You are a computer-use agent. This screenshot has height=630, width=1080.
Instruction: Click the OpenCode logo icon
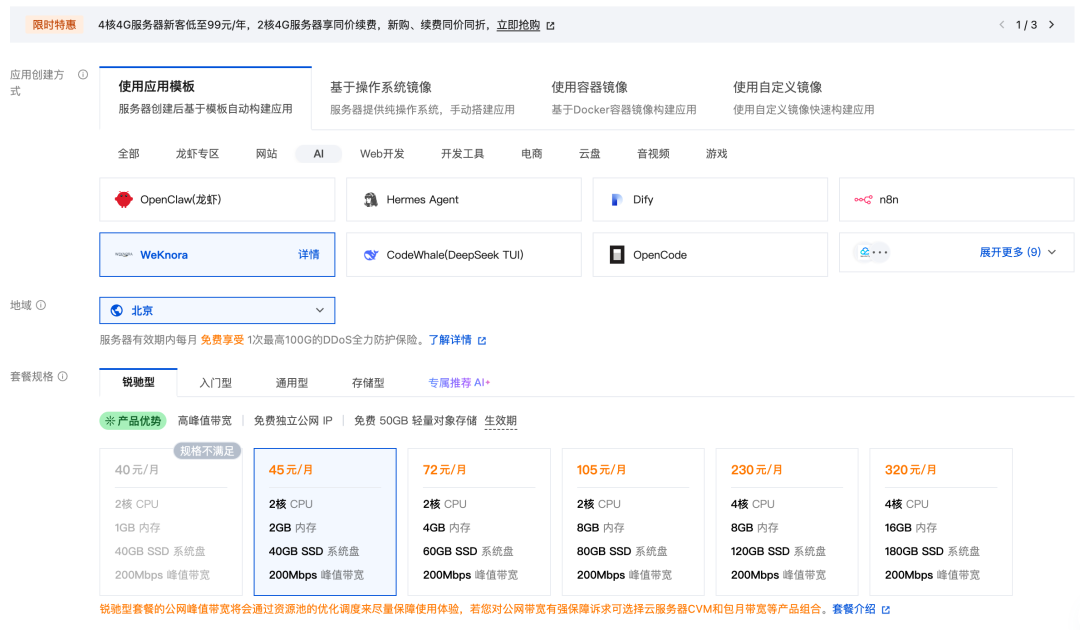tap(617, 255)
